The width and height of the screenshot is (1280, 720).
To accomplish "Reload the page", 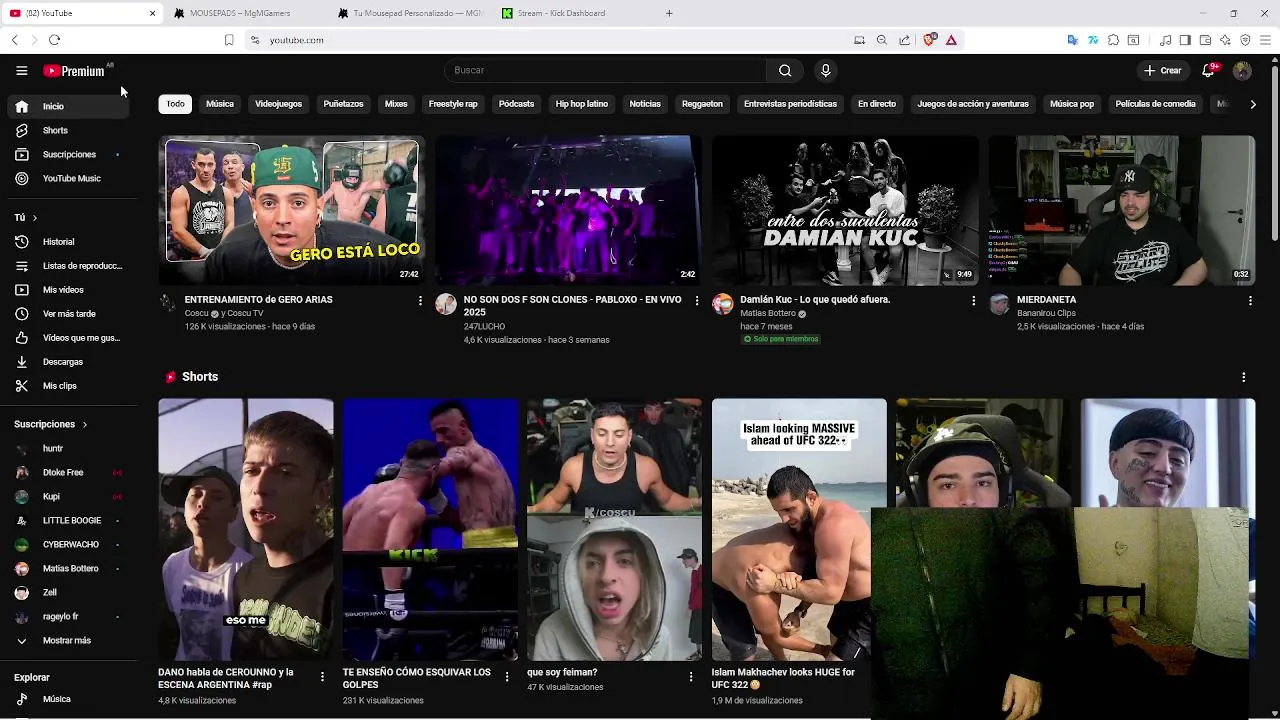I will (x=54, y=40).
